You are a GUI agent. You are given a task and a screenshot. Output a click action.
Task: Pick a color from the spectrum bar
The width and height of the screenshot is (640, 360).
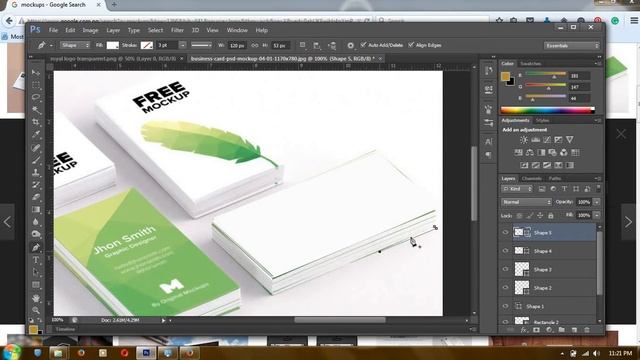click(x=547, y=110)
